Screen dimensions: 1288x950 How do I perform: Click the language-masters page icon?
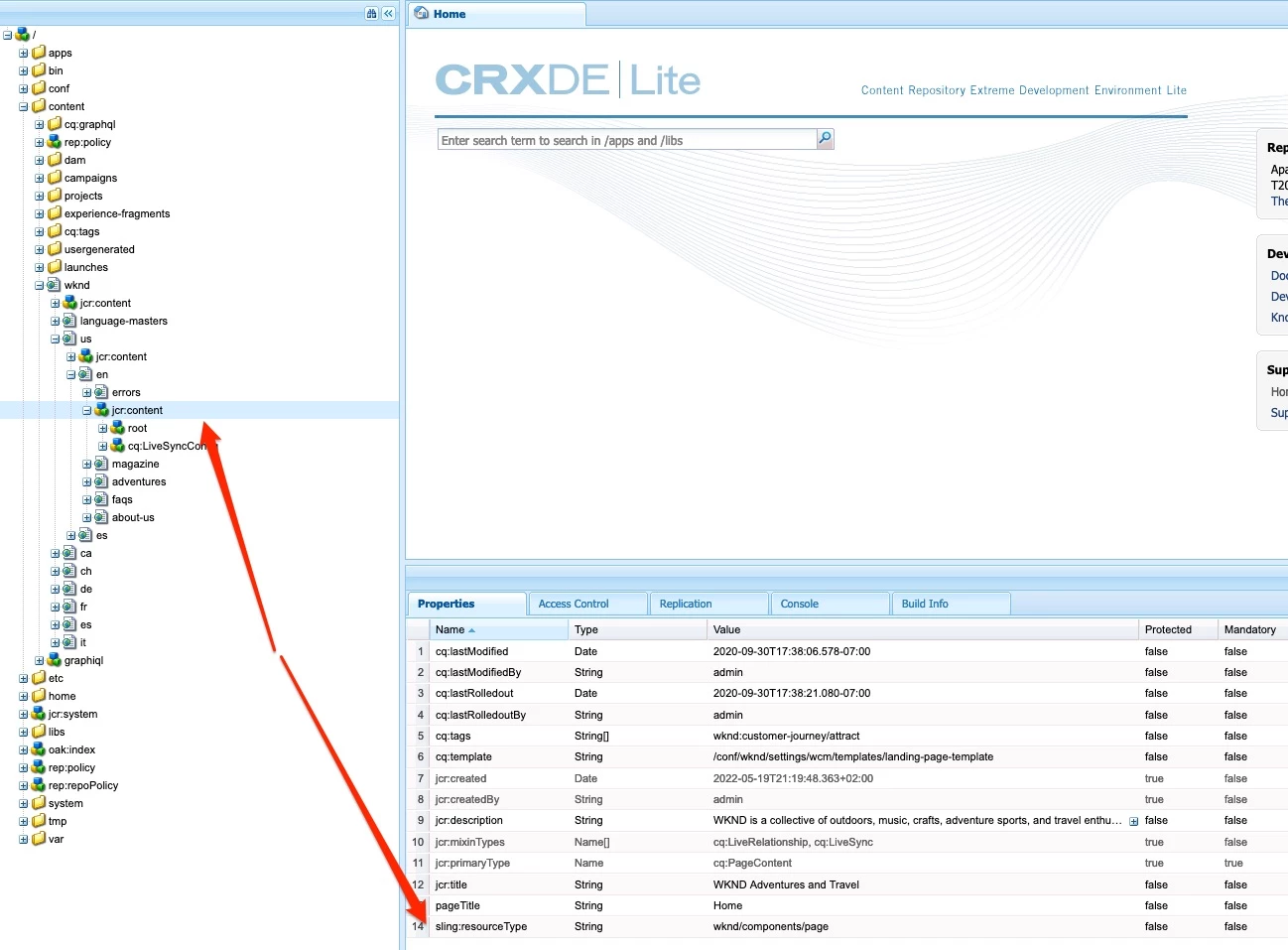point(70,321)
